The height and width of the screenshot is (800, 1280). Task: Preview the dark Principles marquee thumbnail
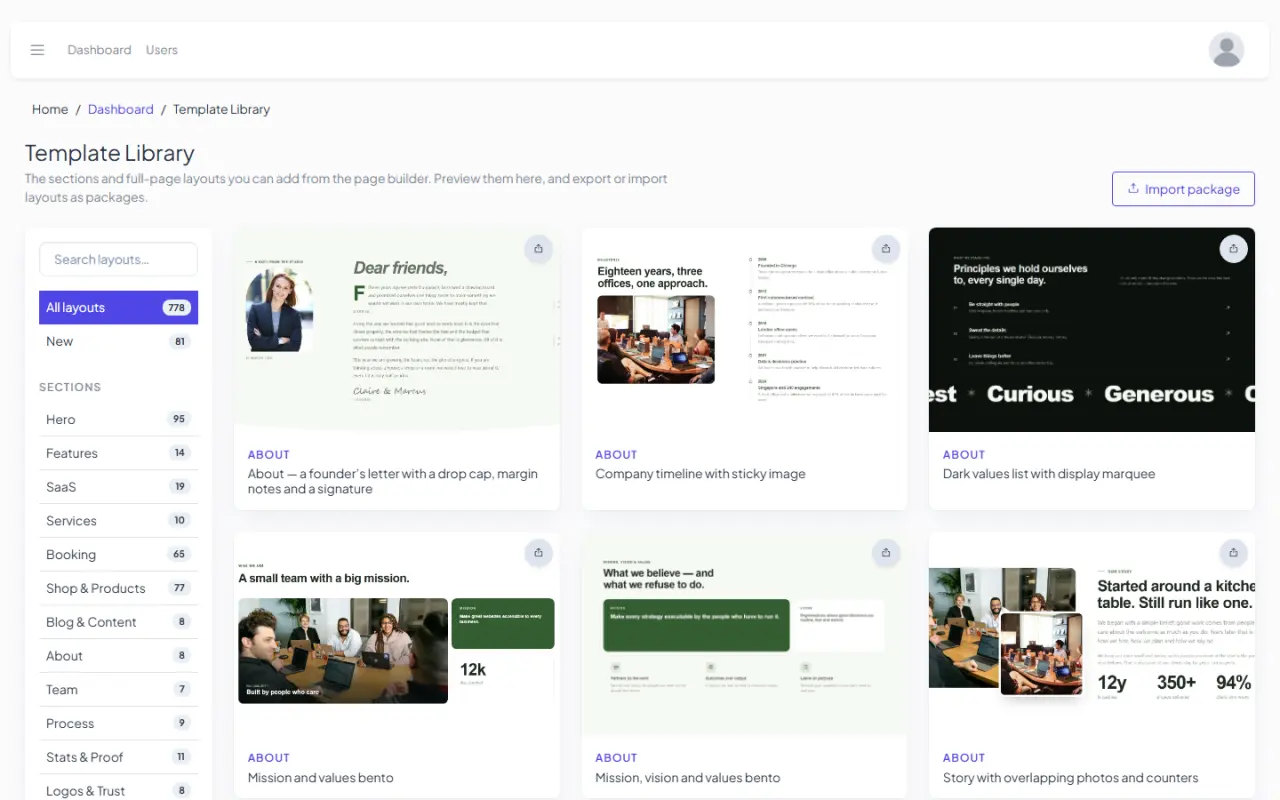1092,330
